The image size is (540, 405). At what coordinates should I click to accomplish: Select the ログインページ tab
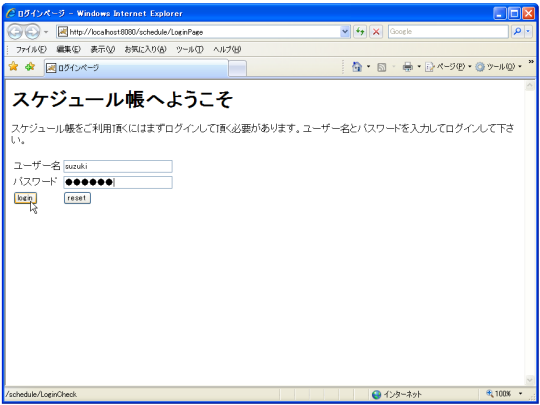pos(136,68)
